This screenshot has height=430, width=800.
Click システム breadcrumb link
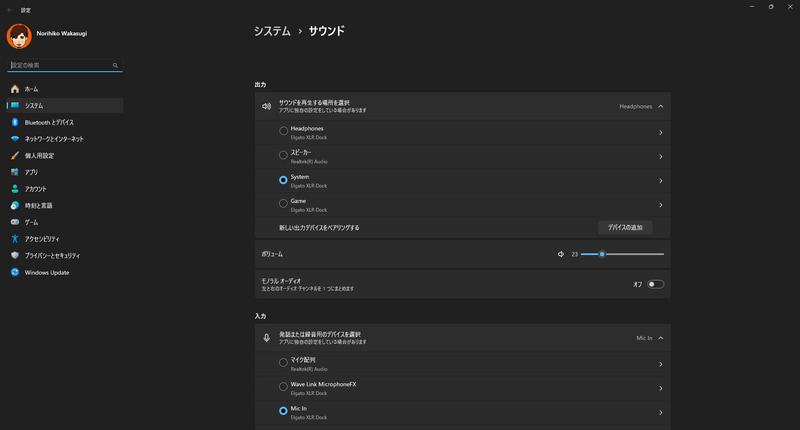(x=272, y=31)
